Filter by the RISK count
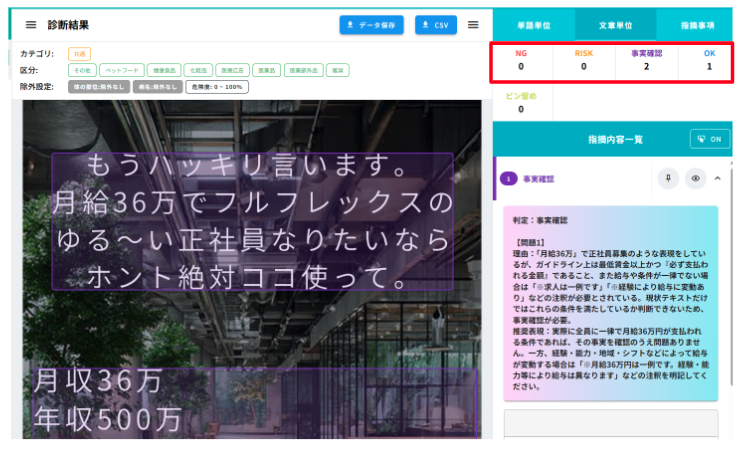Viewport: 741px width, 449px height. click(584, 60)
